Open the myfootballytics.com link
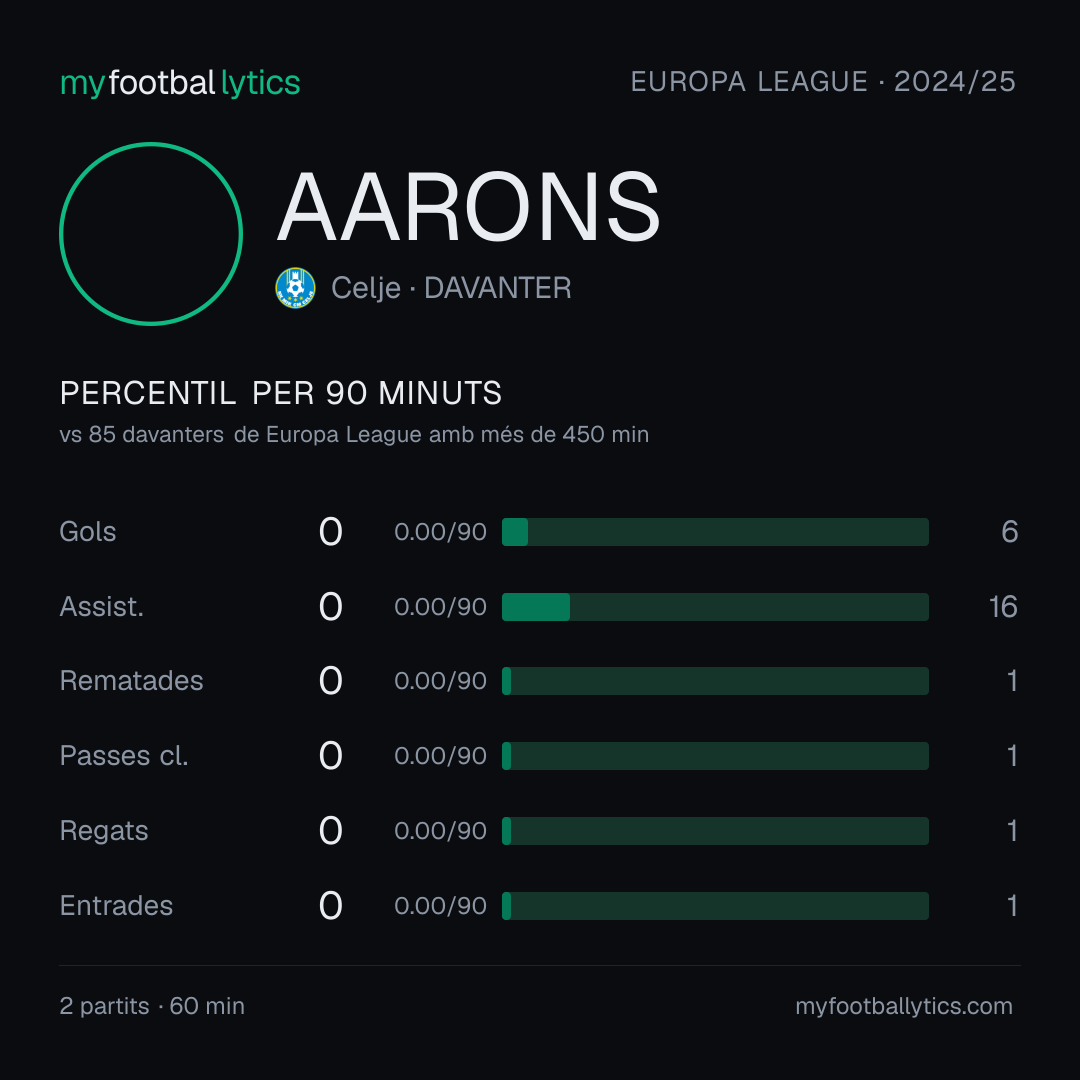Image resolution: width=1080 pixels, height=1080 pixels. pyautogui.click(x=904, y=1006)
